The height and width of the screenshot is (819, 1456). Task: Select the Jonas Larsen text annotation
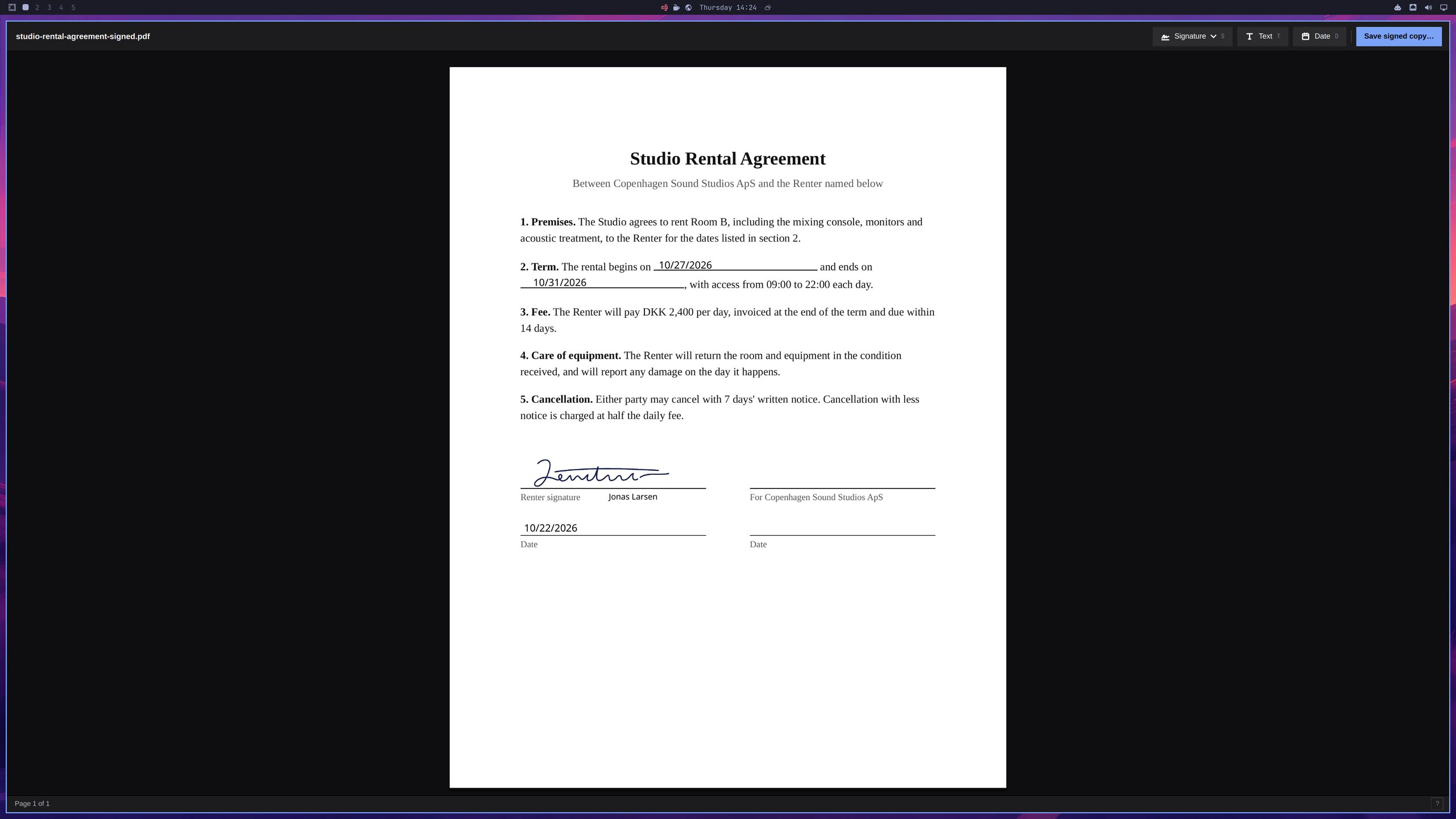(x=632, y=497)
